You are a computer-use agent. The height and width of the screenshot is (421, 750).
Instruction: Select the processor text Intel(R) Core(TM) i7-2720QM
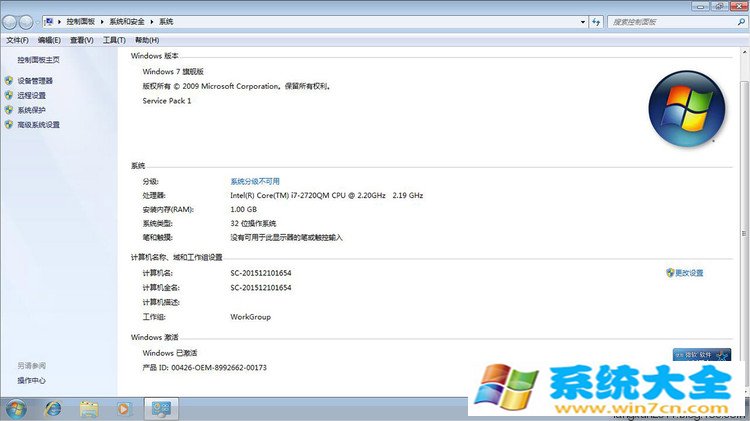279,195
